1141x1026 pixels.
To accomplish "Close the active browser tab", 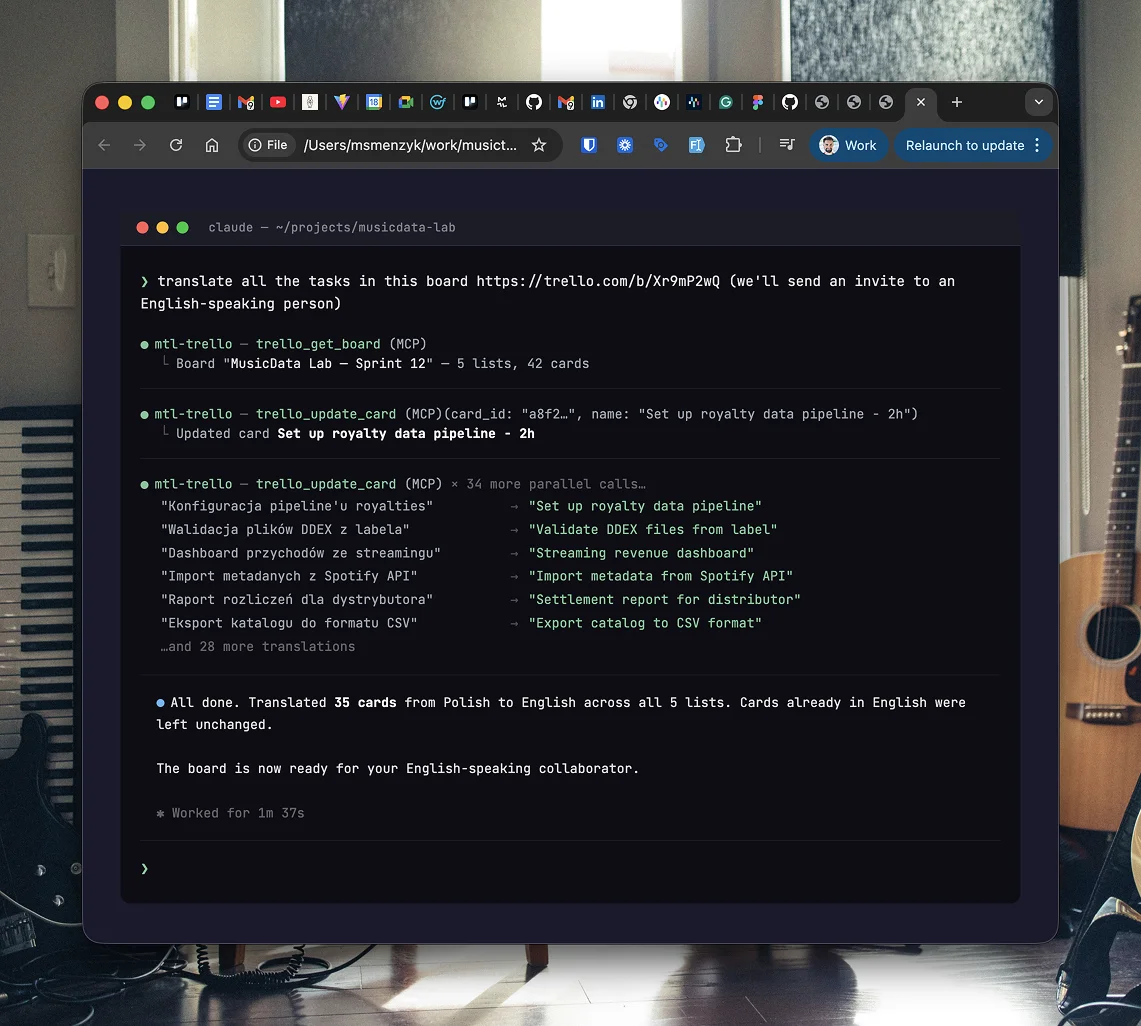I will coord(921,103).
